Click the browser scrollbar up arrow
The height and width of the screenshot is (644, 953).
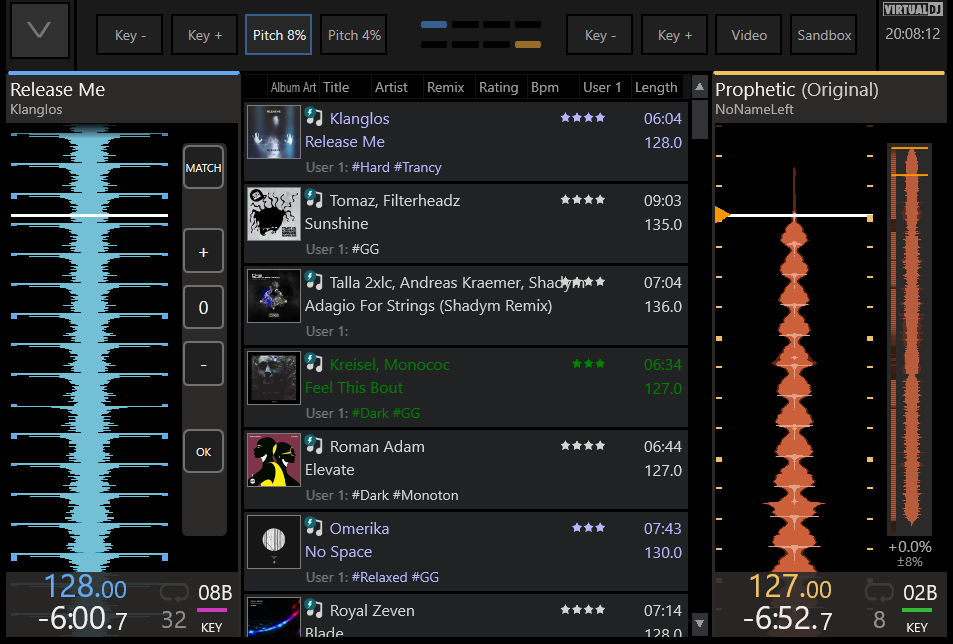point(700,87)
